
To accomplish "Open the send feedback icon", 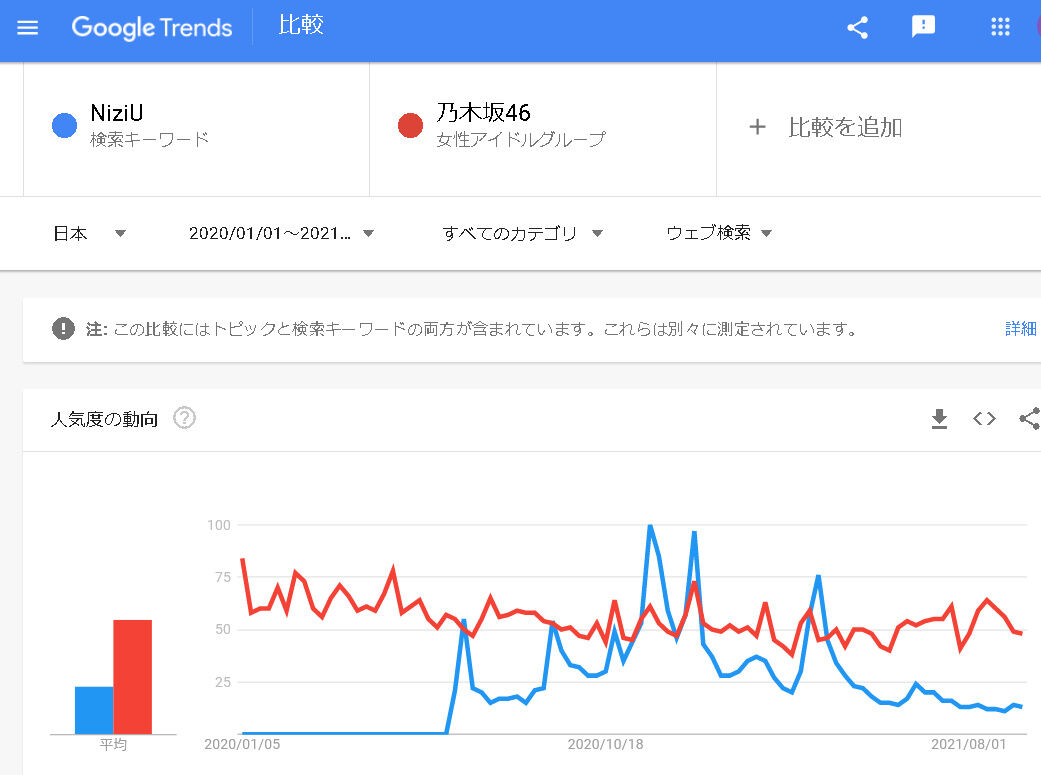I will [x=923, y=27].
